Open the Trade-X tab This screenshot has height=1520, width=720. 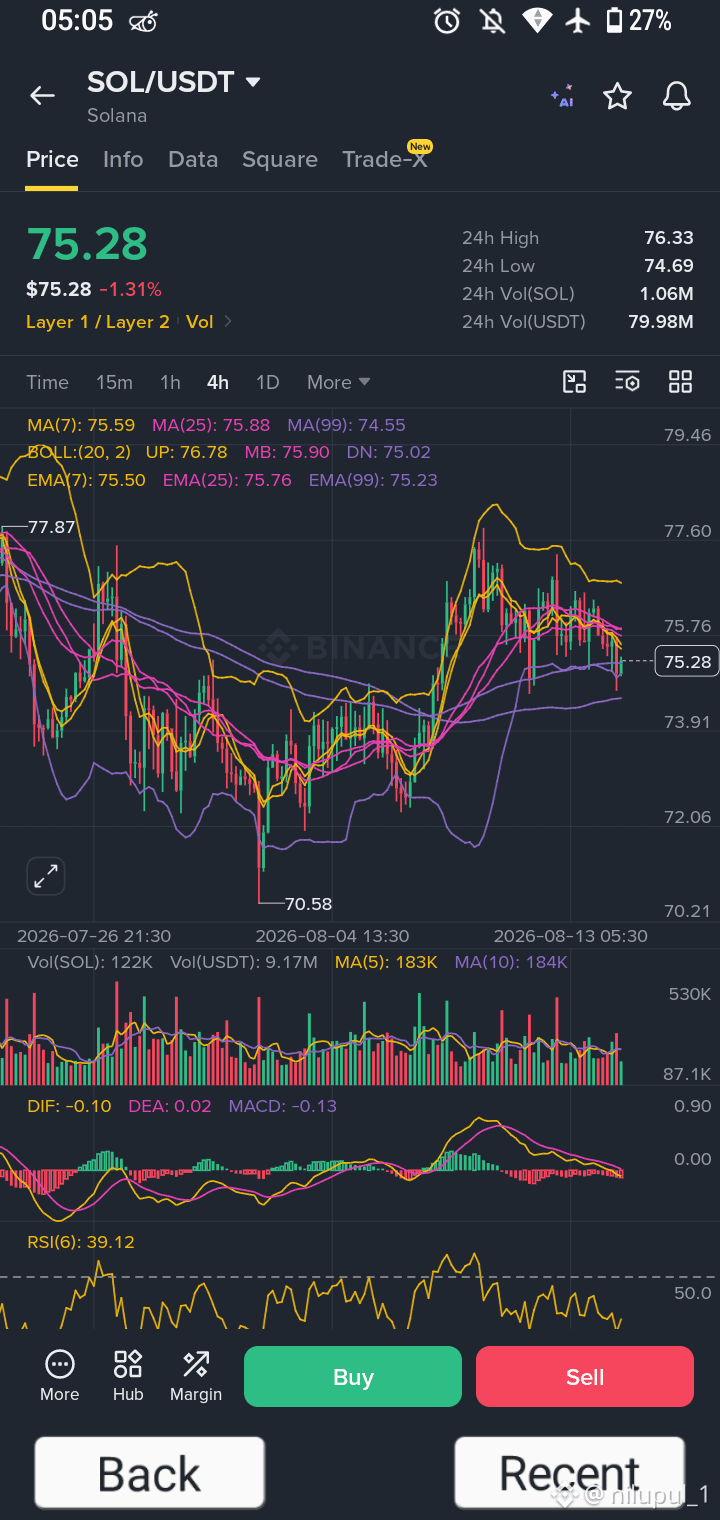385,160
